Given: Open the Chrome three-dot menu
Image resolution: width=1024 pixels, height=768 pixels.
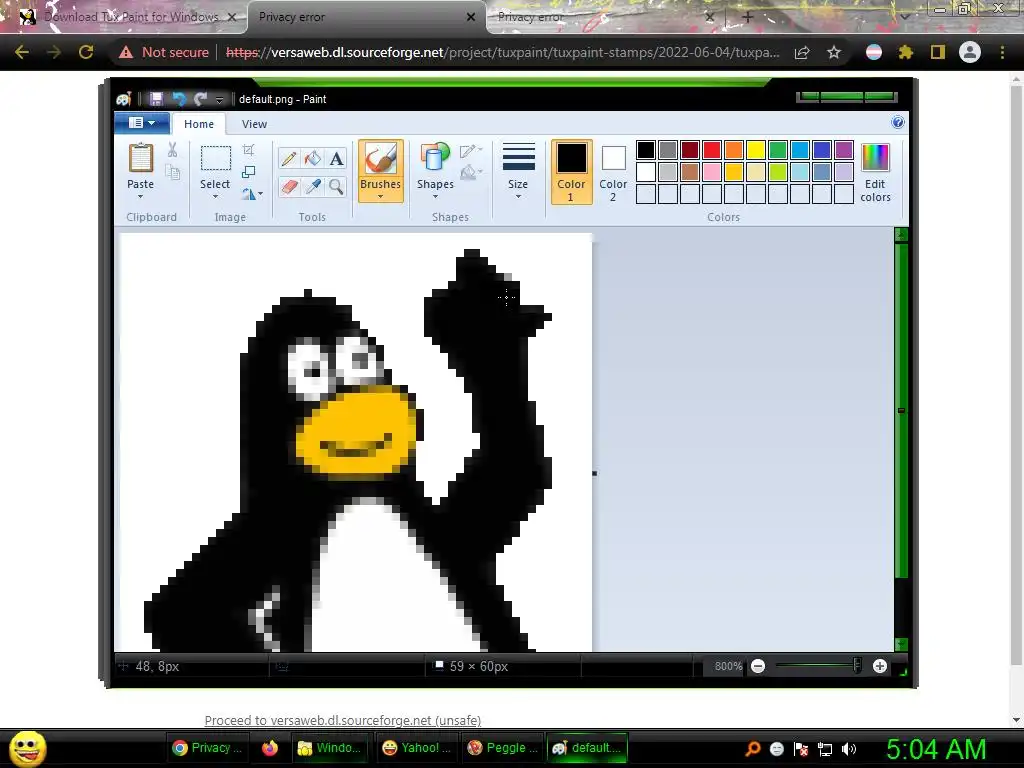Looking at the screenshot, I should pyautogui.click(x=1002, y=52).
